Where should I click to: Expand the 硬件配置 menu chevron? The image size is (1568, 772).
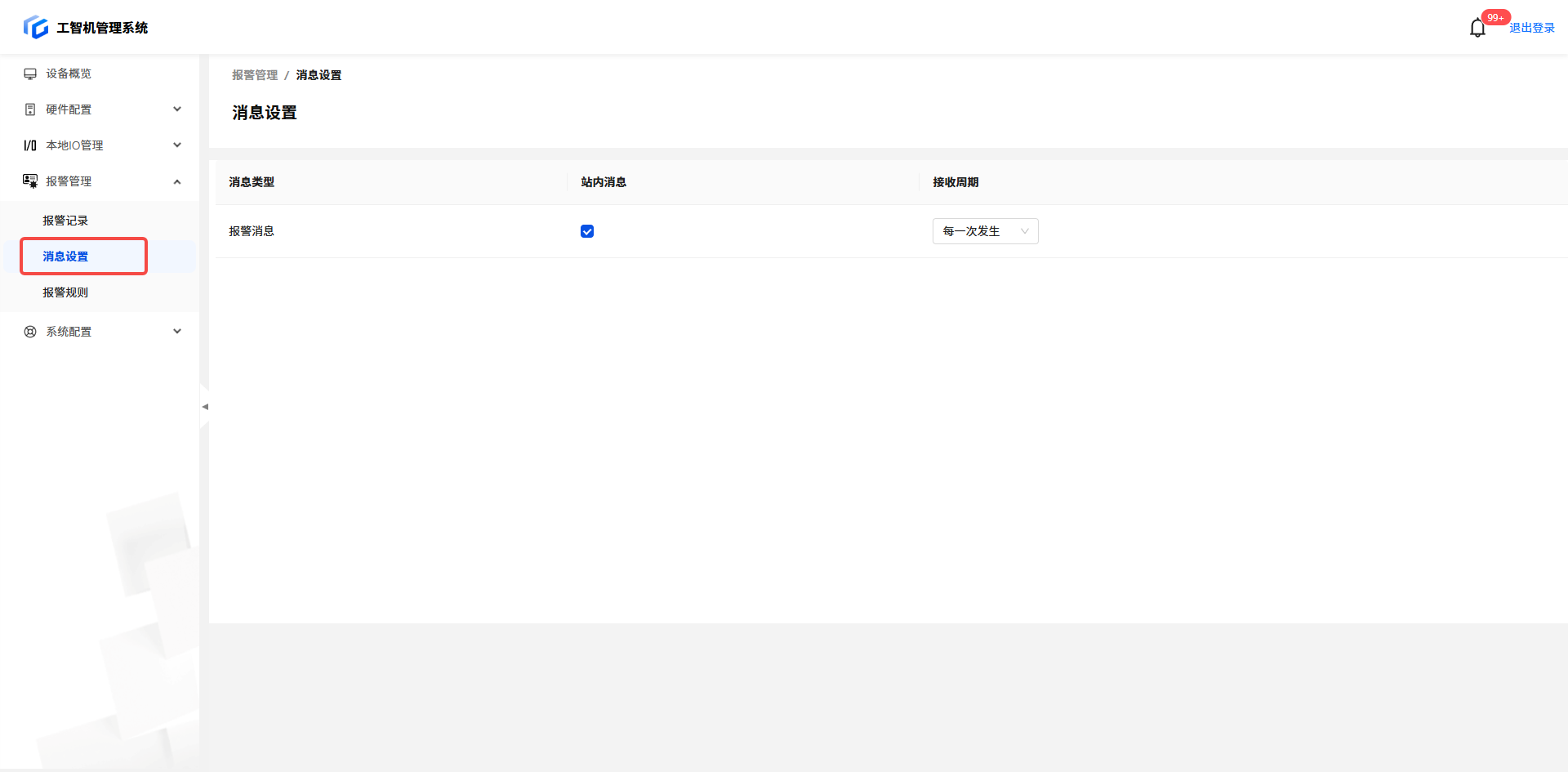coord(177,109)
